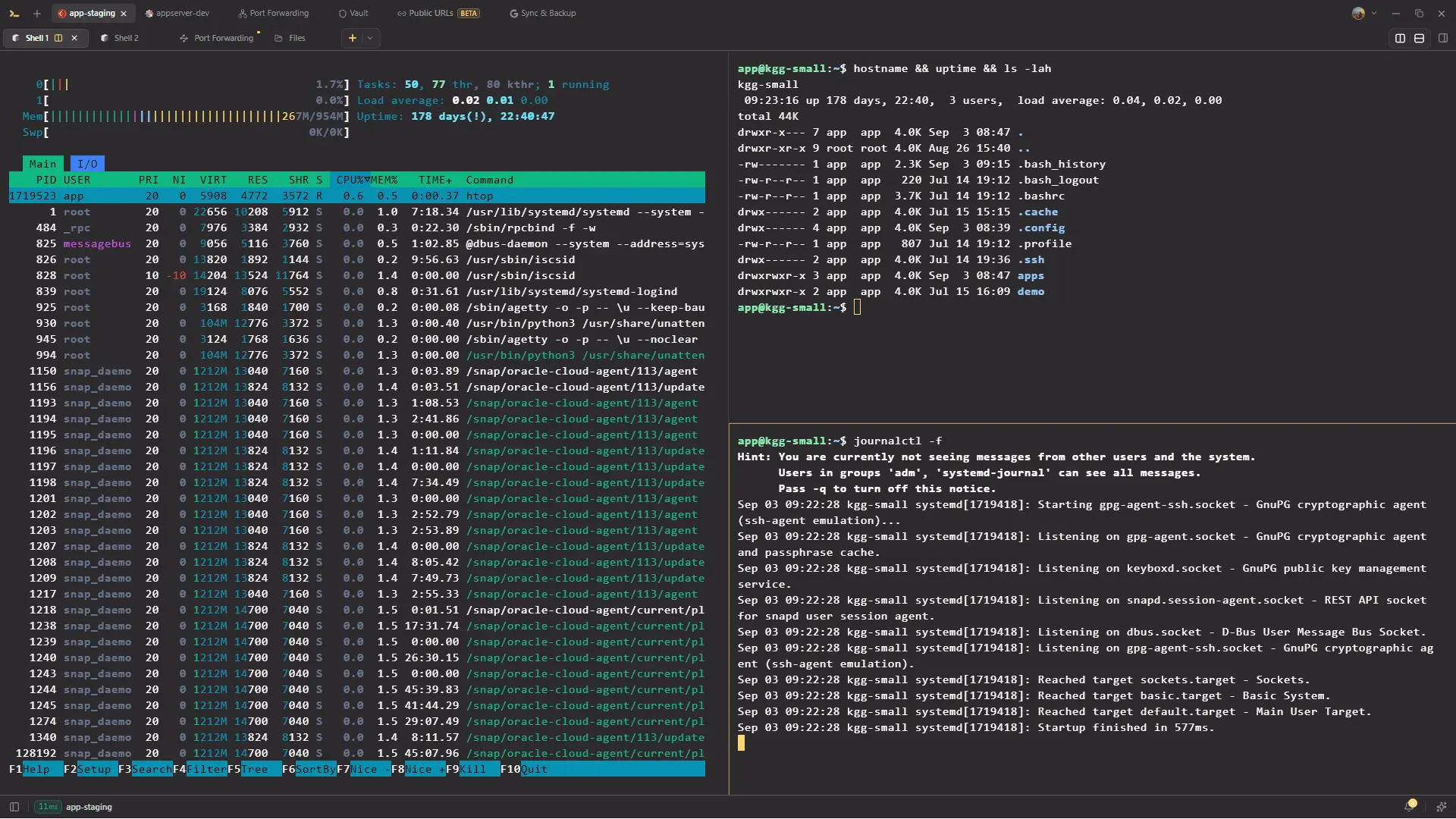This screenshot has height=819, width=1456.
Task: Click the Files folder icon
Action: pyautogui.click(x=279, y=38)
